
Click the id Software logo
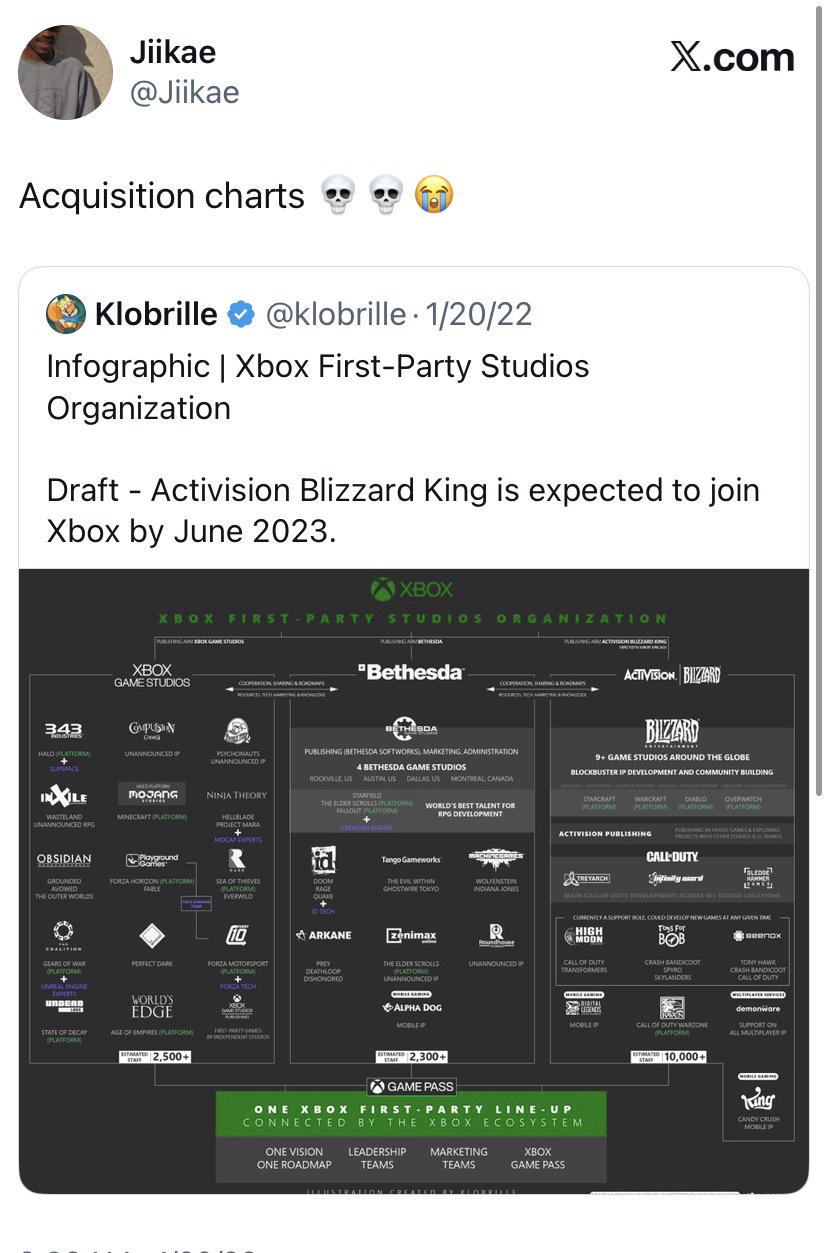coord(323,859)
